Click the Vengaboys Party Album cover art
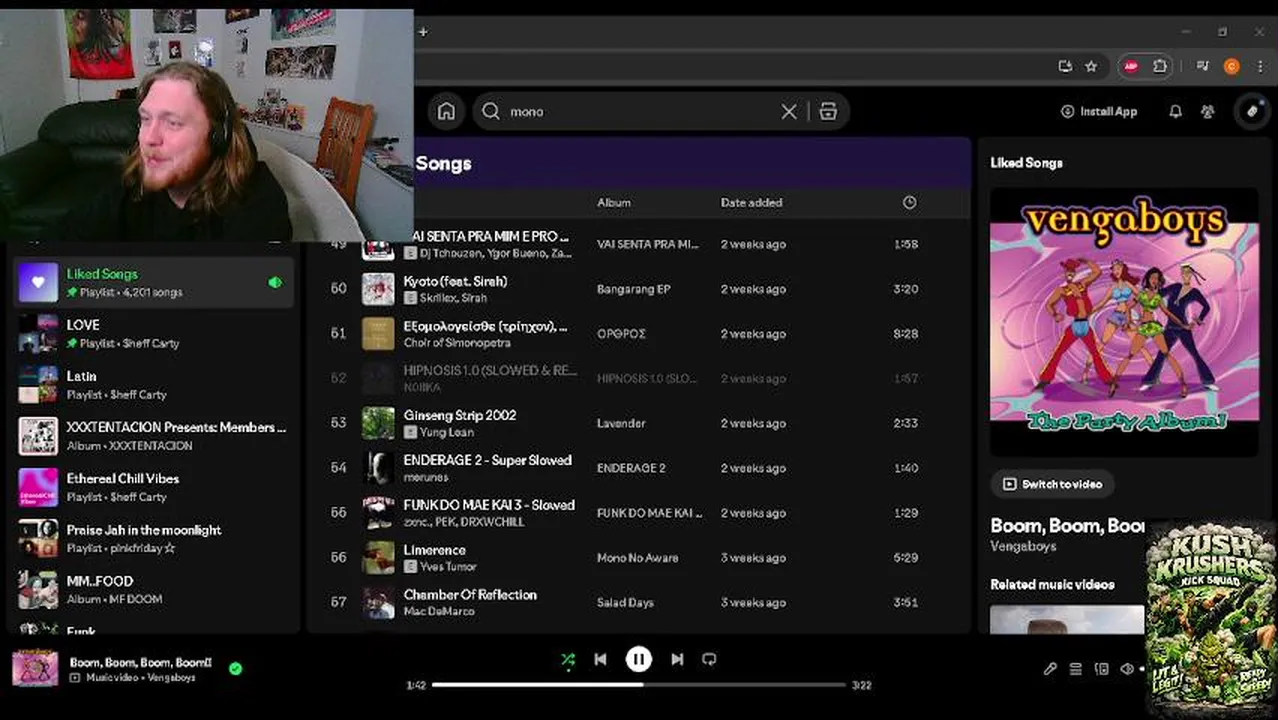The image size is (1278, 720). pos(1124,322)
